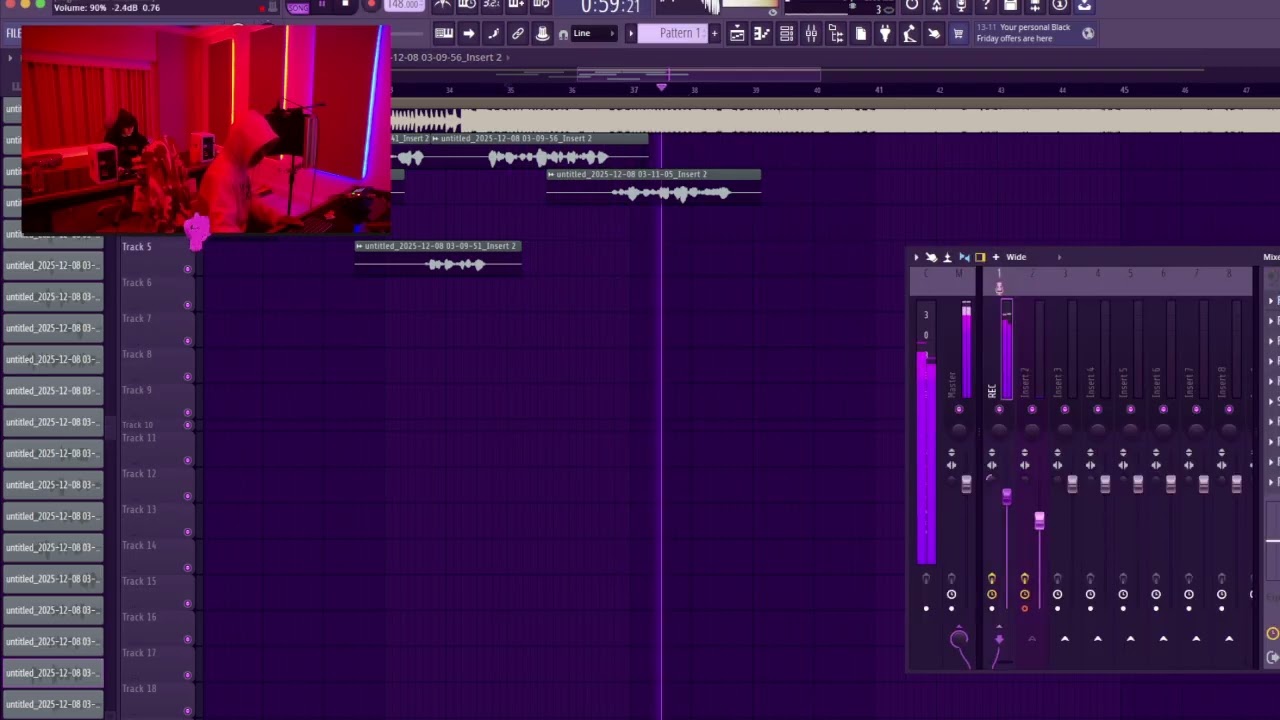Open the Mixer view icon
Screen dimensions: 1280x720
(811, 34)
